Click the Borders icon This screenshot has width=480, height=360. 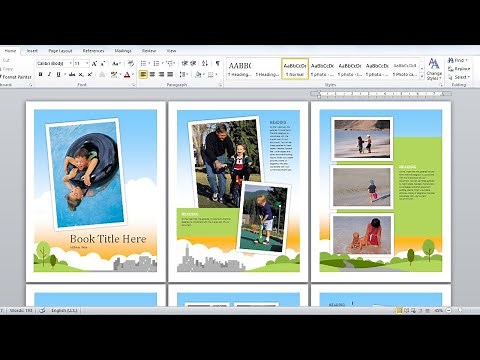(x=211, y=74)
